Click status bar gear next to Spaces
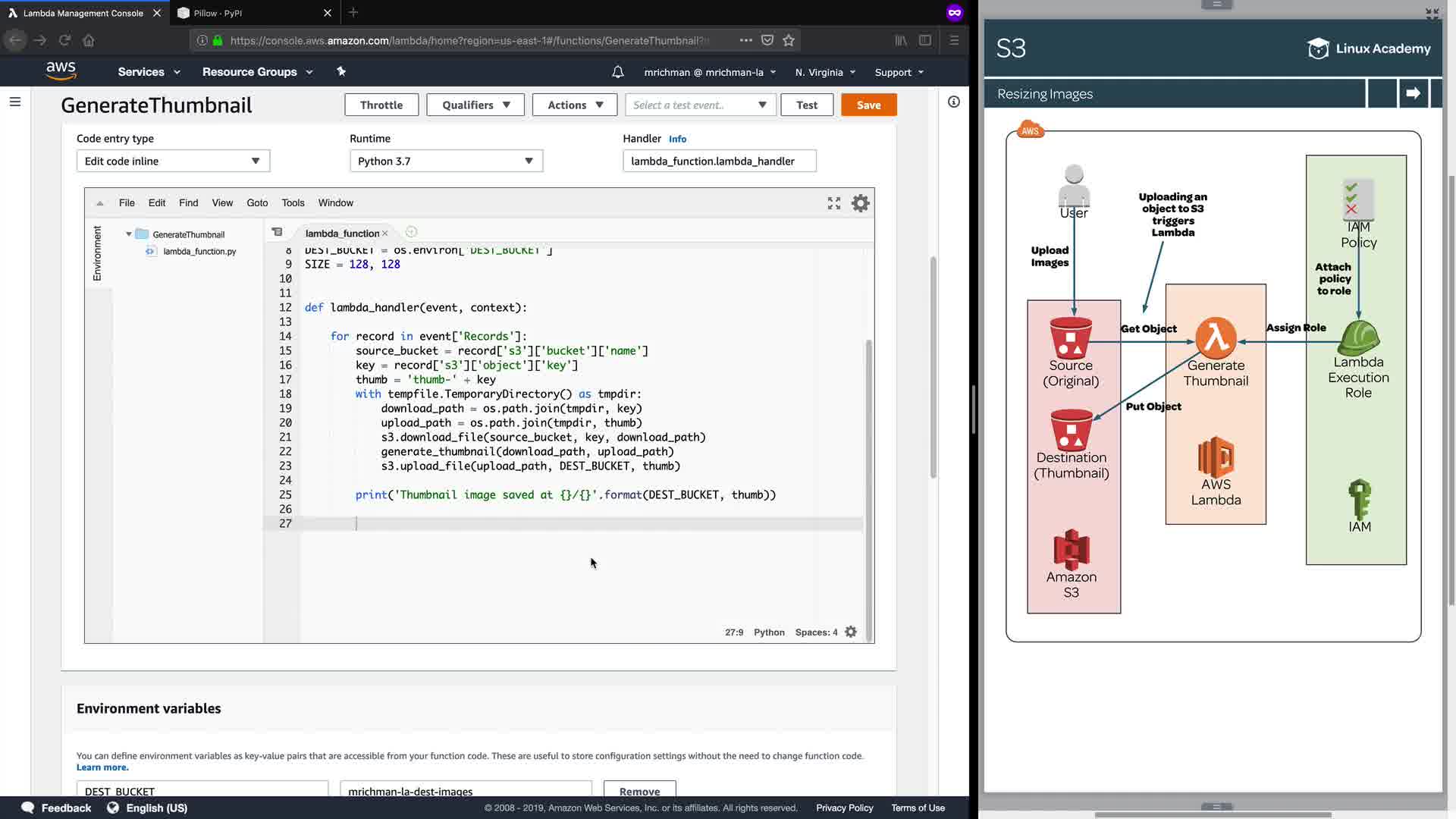The image size is (1456, 819). click(851, 632)
